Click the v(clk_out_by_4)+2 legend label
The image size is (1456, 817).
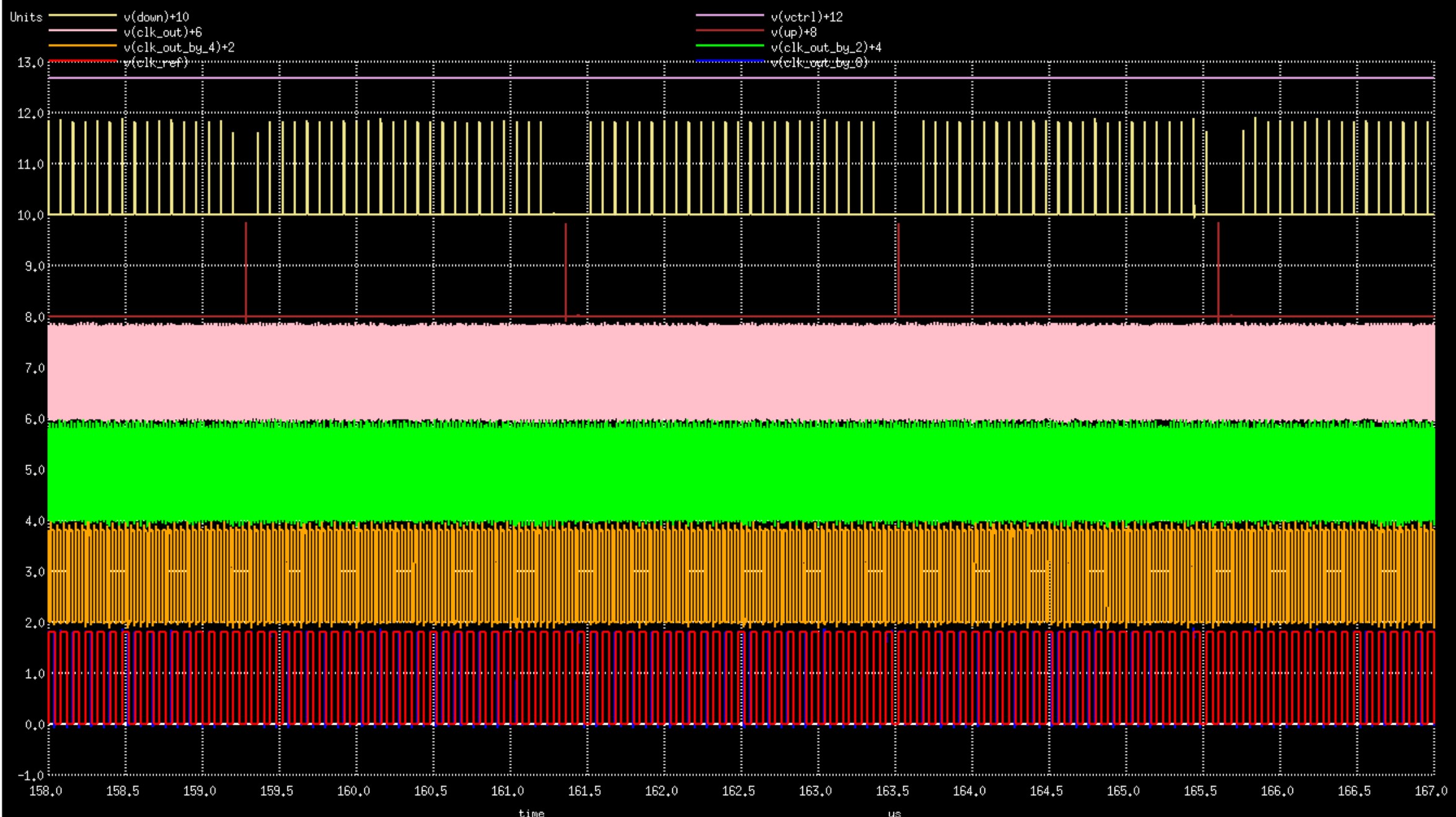178,48
